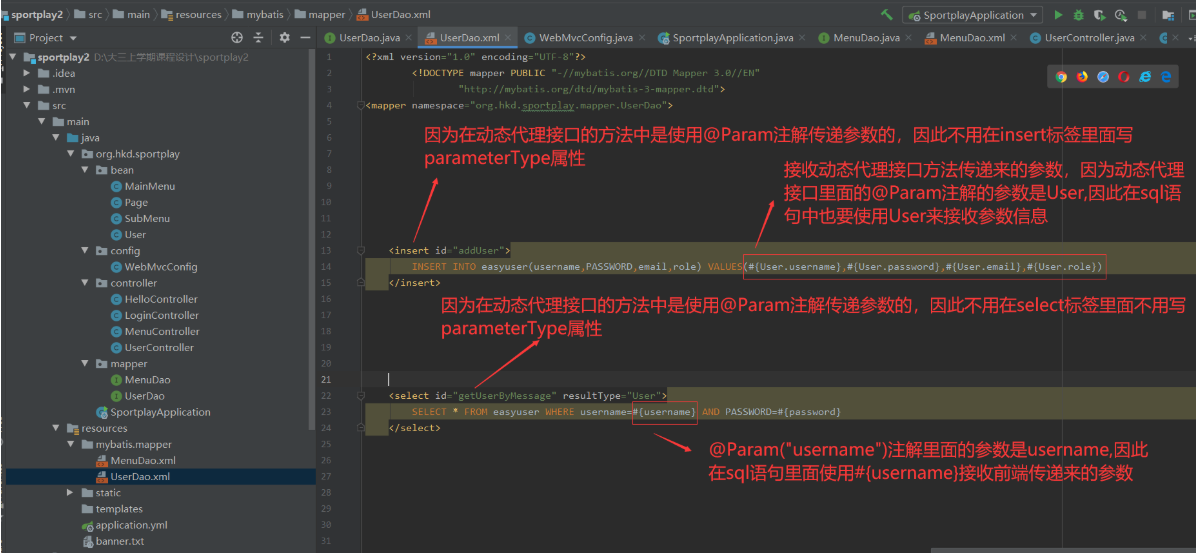Click the Run with Profiler icon
This screenshot has width=1196, height=553.
coord(1120,14)
